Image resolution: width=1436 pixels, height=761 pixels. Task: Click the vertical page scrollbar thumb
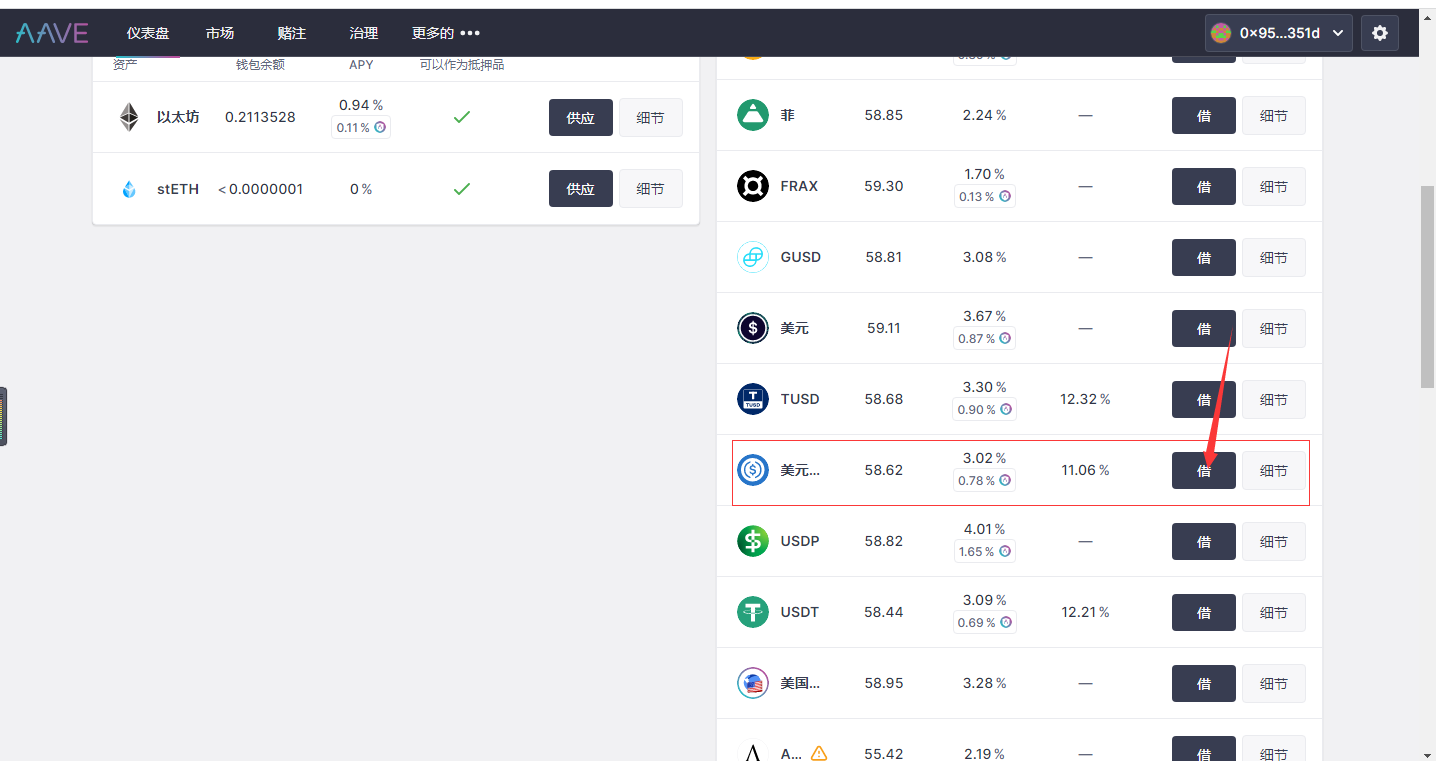tap(1427, 286)
